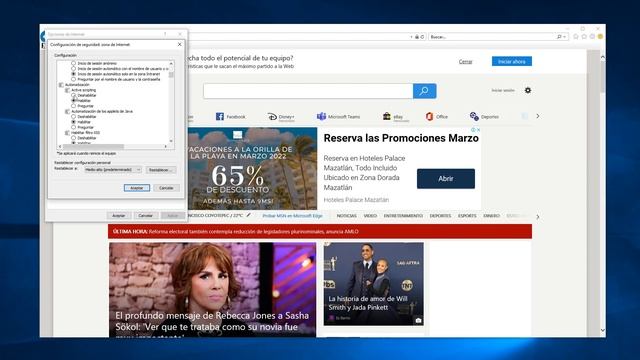Open the NOTICIAS tab

point(347,216)
